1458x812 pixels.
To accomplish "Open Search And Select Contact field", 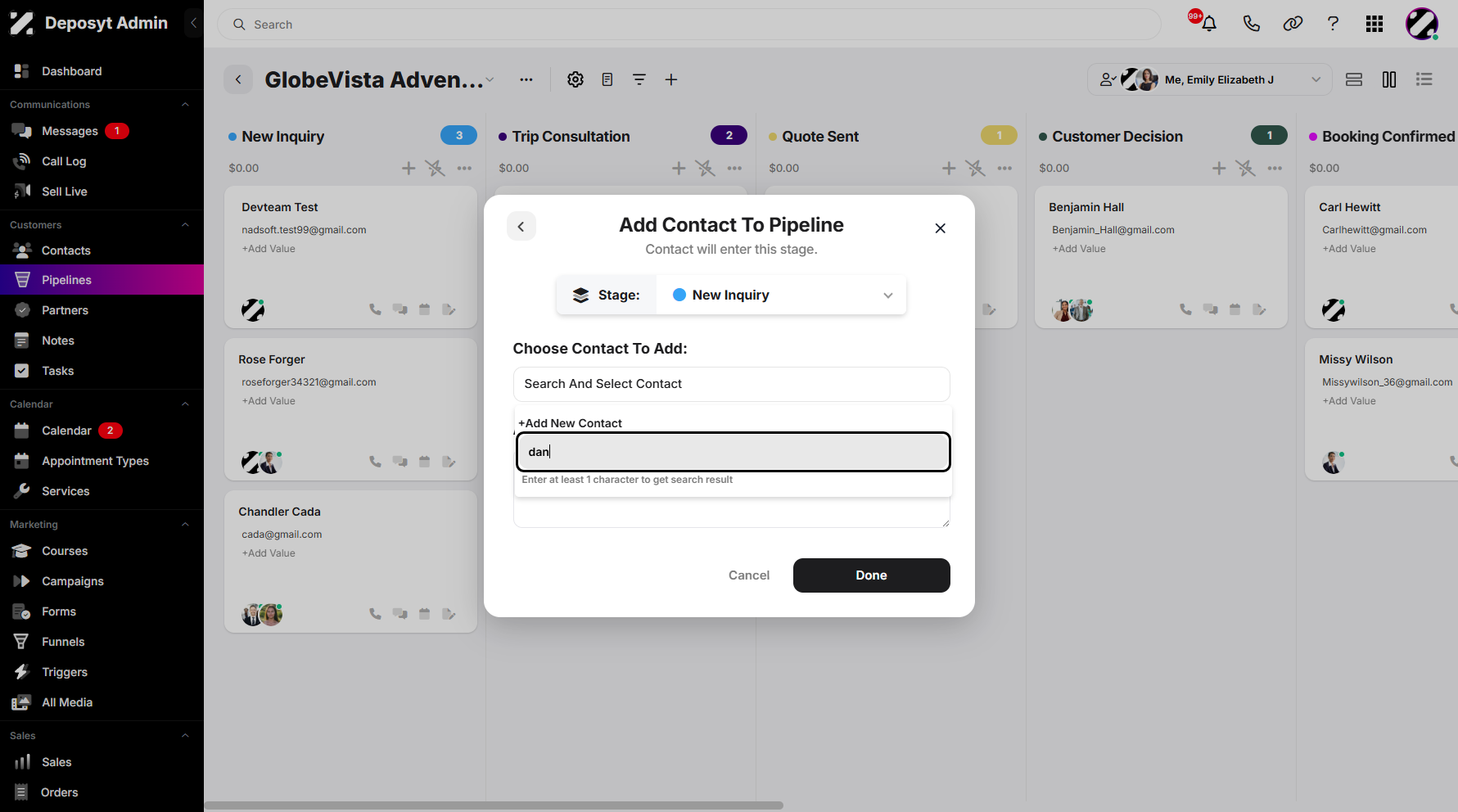I will [x=732, y=384].
